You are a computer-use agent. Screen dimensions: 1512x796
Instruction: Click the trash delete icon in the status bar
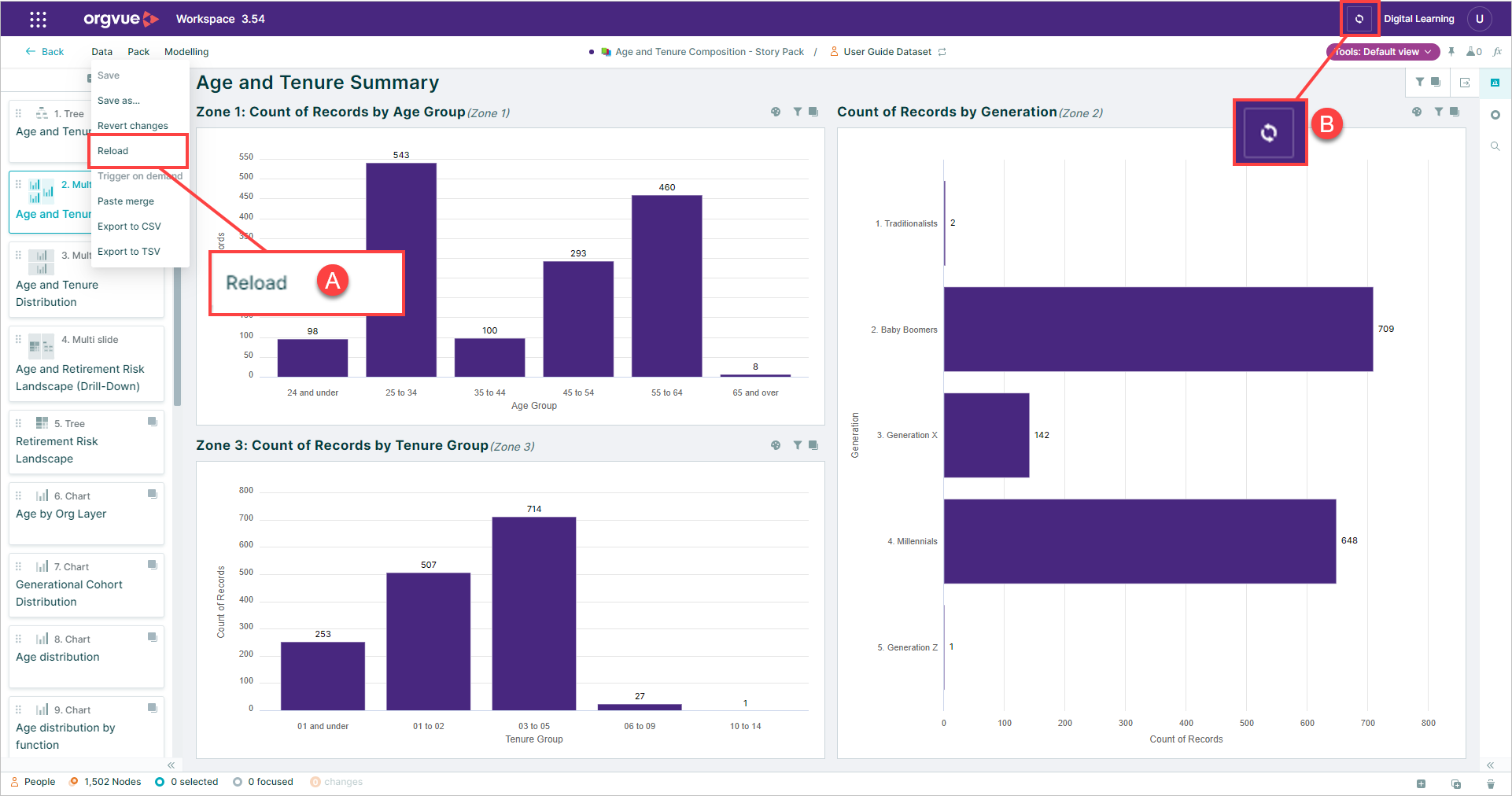[x=1491, y=783]
